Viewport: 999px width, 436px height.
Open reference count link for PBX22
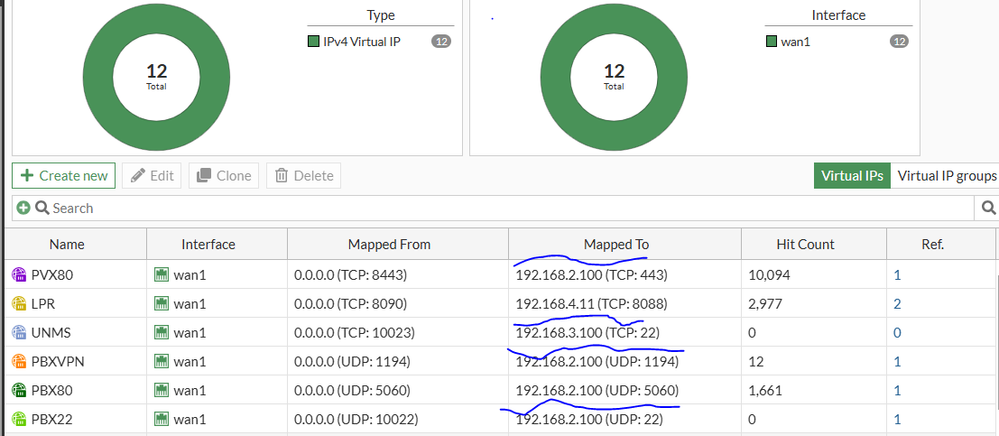pos(897,419)
